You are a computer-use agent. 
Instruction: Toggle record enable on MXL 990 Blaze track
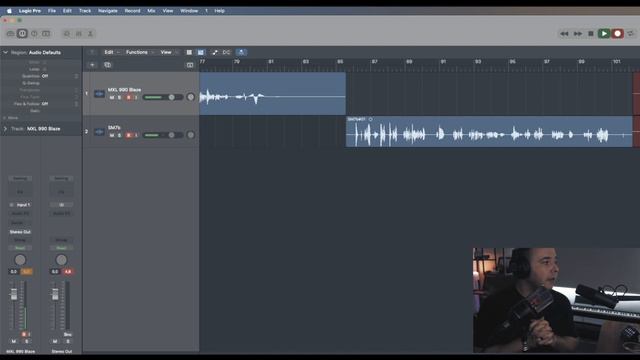tap(129, 98)
